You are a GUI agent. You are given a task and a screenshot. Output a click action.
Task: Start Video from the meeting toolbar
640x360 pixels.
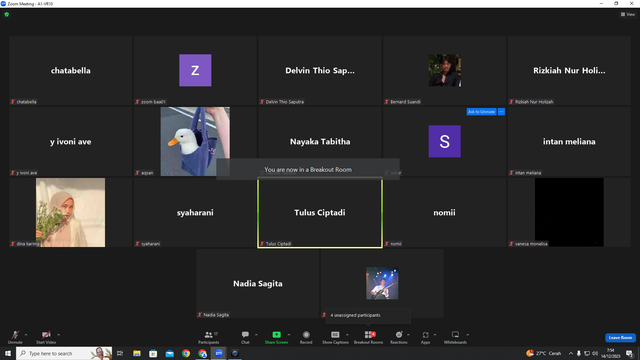tap(46, 337)
